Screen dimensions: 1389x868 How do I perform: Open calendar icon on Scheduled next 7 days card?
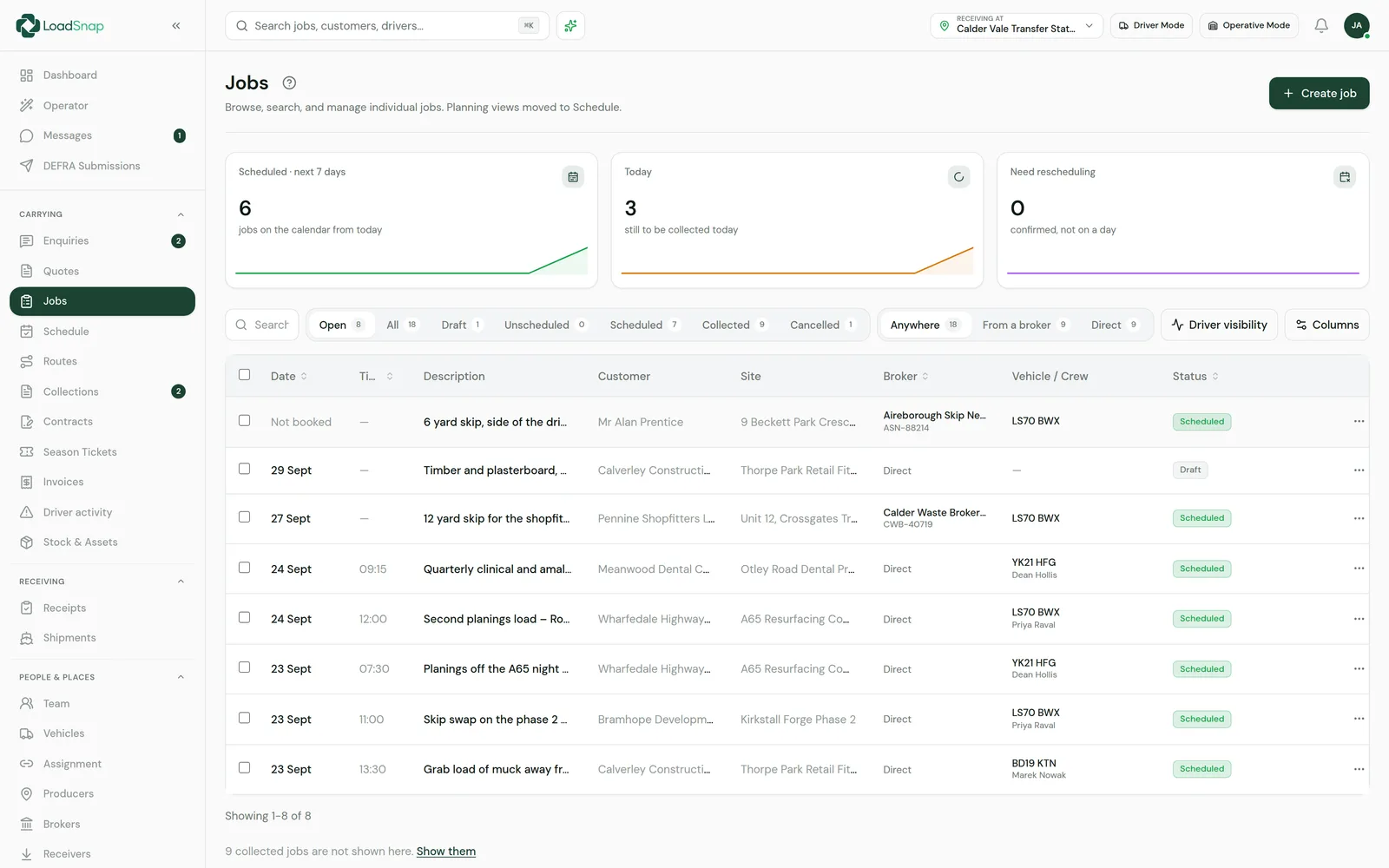(x=573, y=177)
